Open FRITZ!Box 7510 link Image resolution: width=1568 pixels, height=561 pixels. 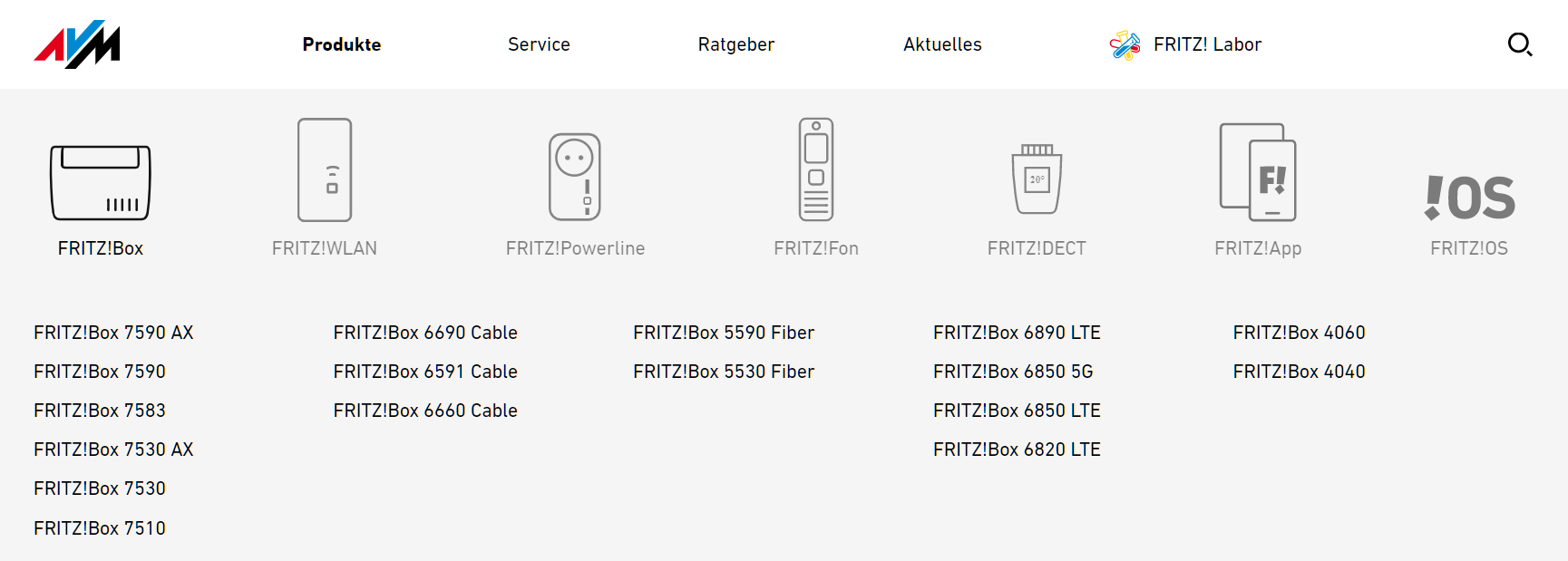tap(100, 528)
